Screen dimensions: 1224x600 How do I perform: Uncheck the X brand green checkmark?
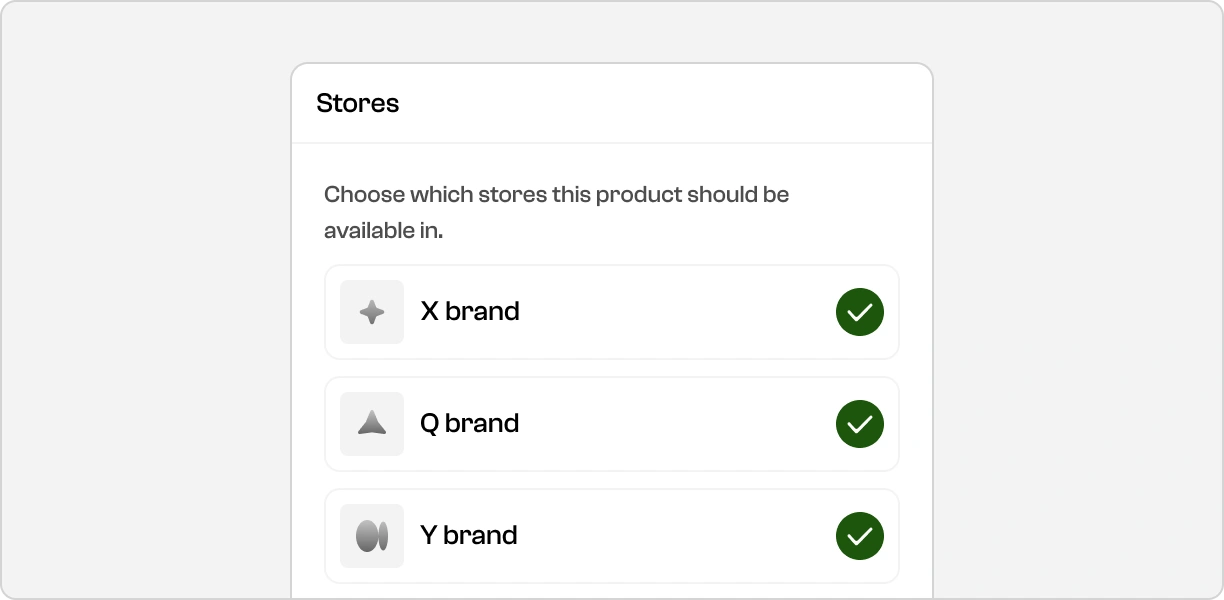click(x=860, y=312)
